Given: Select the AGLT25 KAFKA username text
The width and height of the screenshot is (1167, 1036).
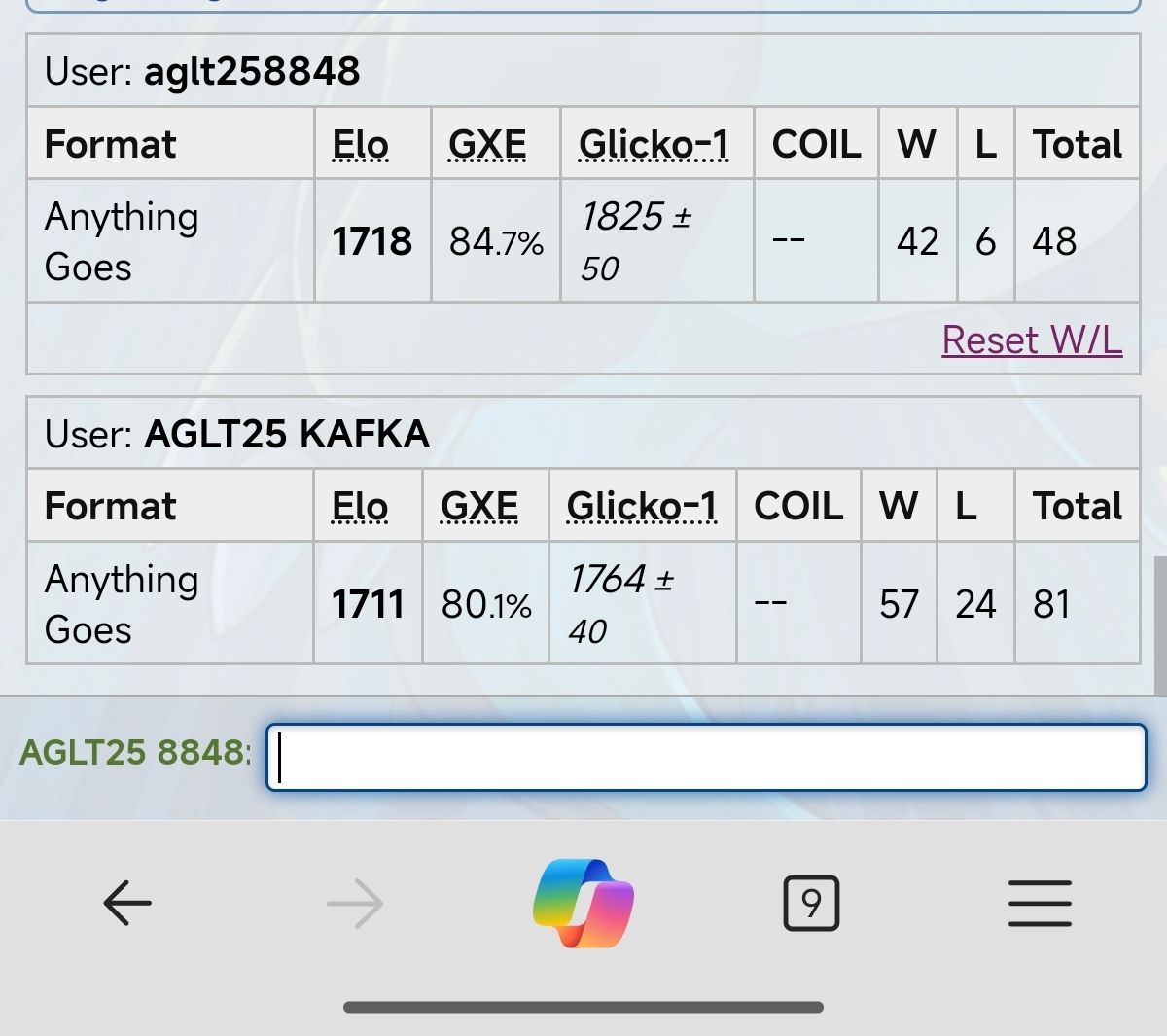Looking at the screenshot, I should [287, 434].
